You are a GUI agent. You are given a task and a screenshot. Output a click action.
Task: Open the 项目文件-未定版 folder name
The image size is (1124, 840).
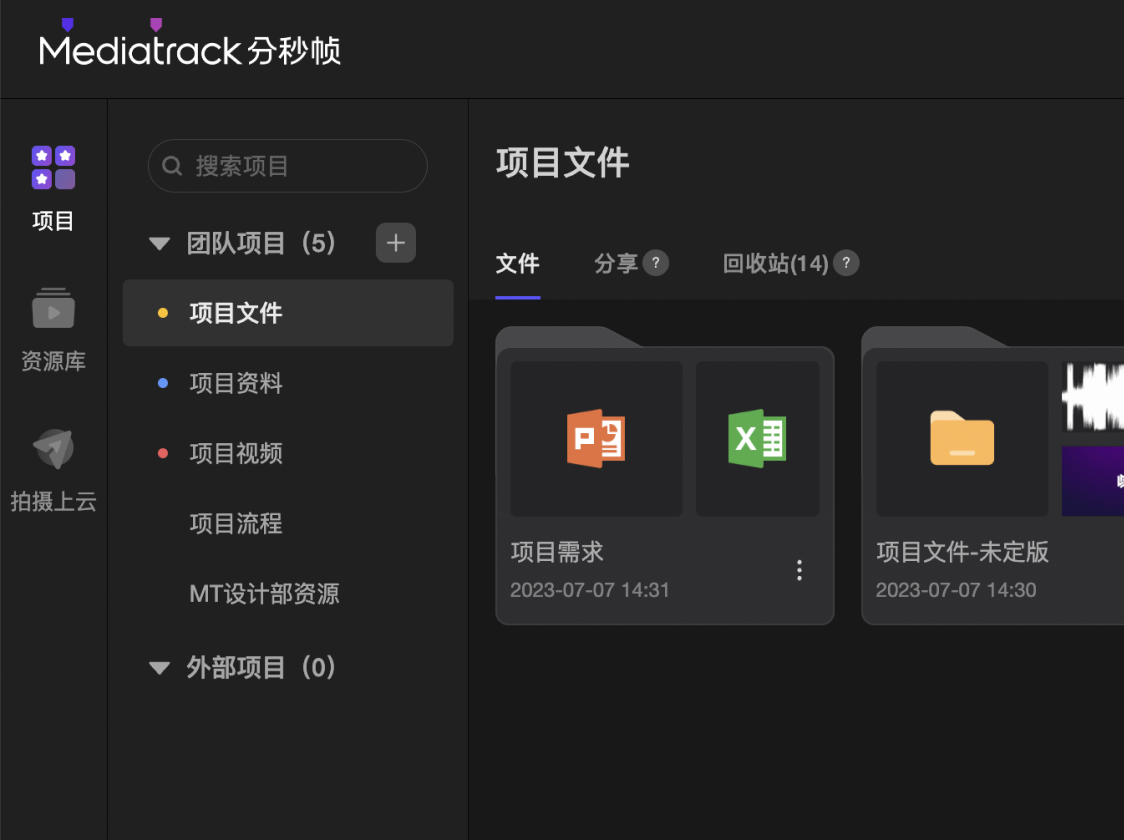point(962,552)
